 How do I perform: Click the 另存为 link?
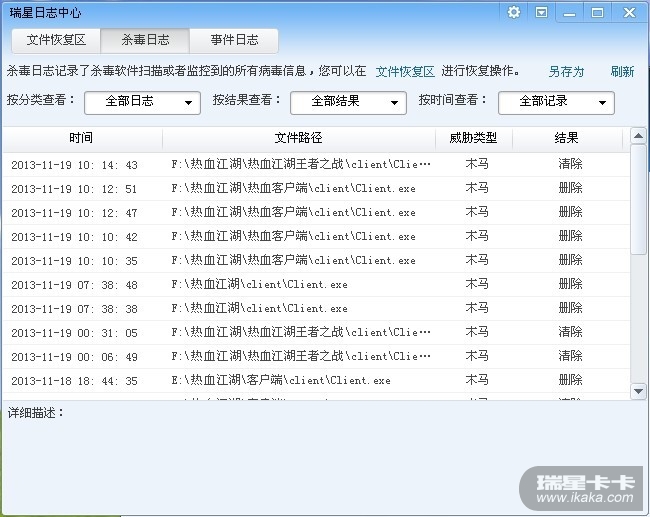point(566,72)
